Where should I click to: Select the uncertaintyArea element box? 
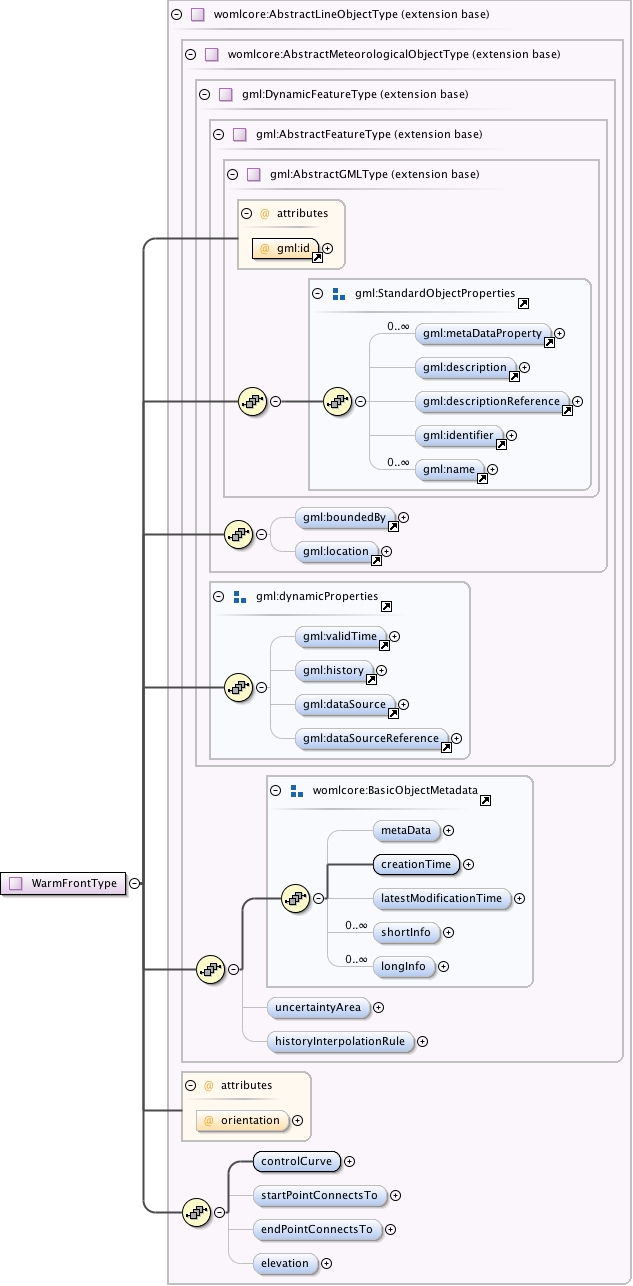[x=317, y=1007]
